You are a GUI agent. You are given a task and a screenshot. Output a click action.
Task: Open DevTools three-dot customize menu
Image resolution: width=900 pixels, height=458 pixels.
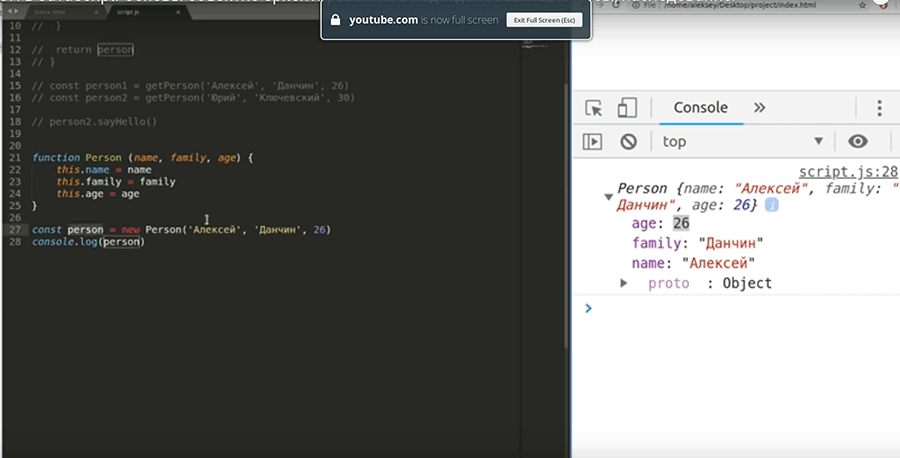(x=879, y=108)
